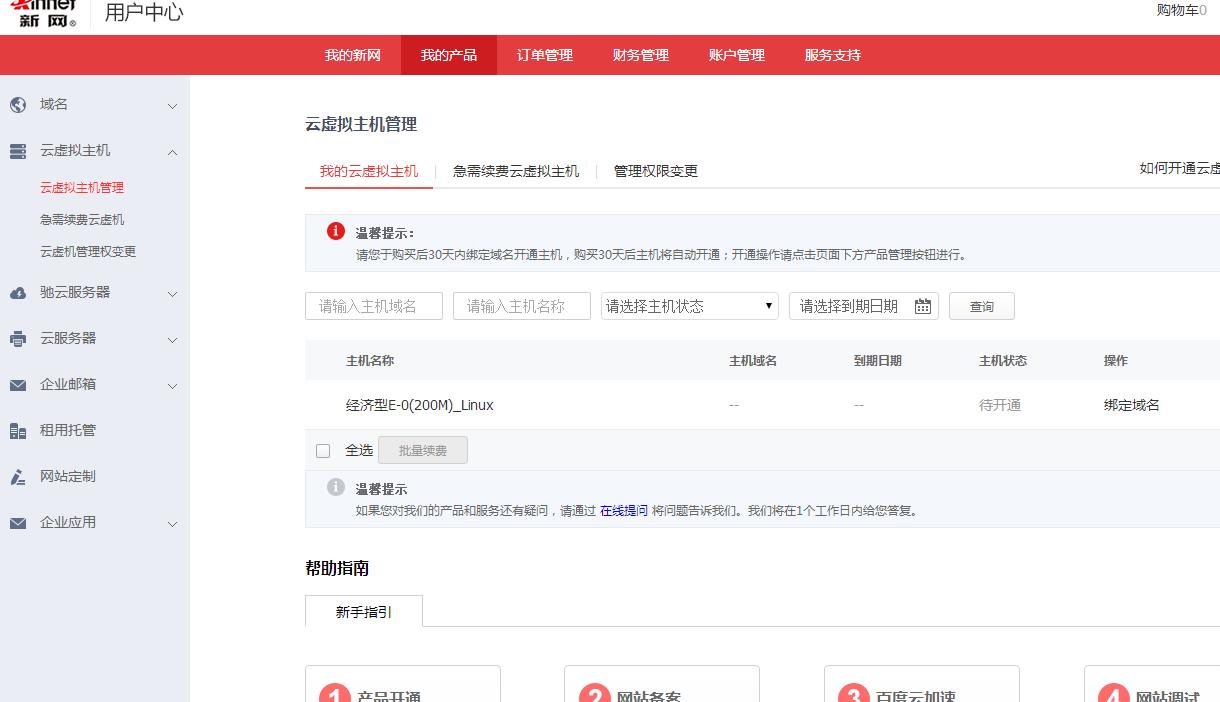
Task: Click the 租用托管 sidebar icon
Action: tap(17, 431)
